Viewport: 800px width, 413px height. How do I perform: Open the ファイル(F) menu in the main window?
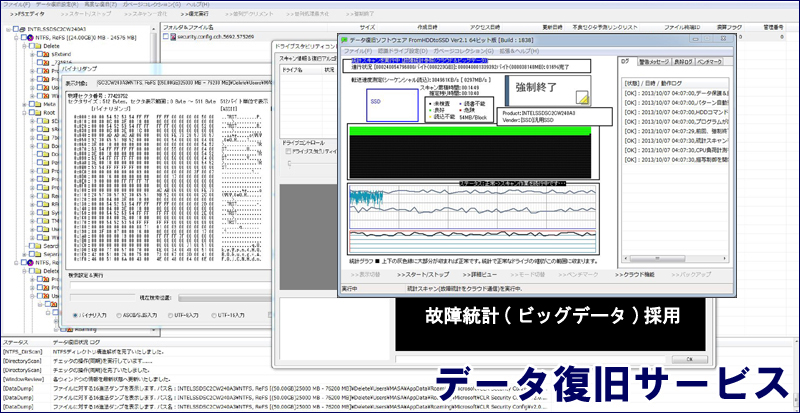(17, 4)
